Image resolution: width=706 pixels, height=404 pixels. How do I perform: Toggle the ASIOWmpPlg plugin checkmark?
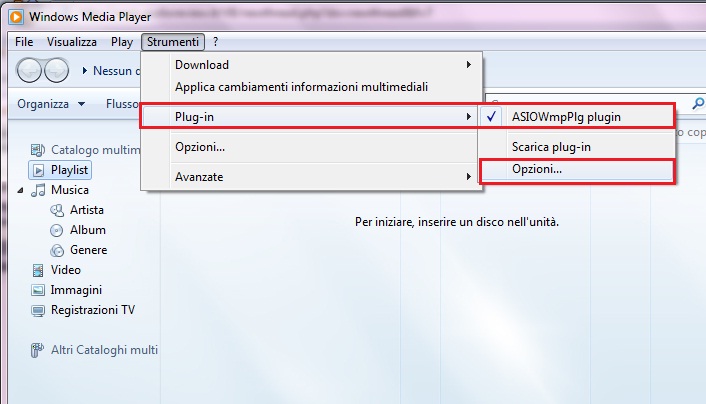[491, 117]
